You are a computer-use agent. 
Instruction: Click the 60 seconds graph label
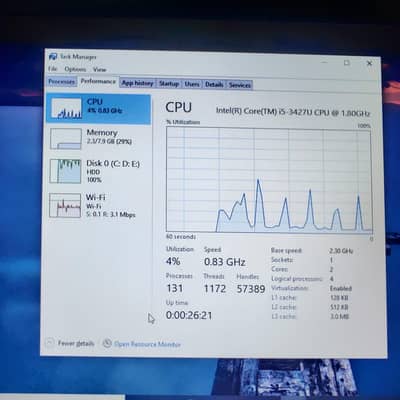pos(181,237)
